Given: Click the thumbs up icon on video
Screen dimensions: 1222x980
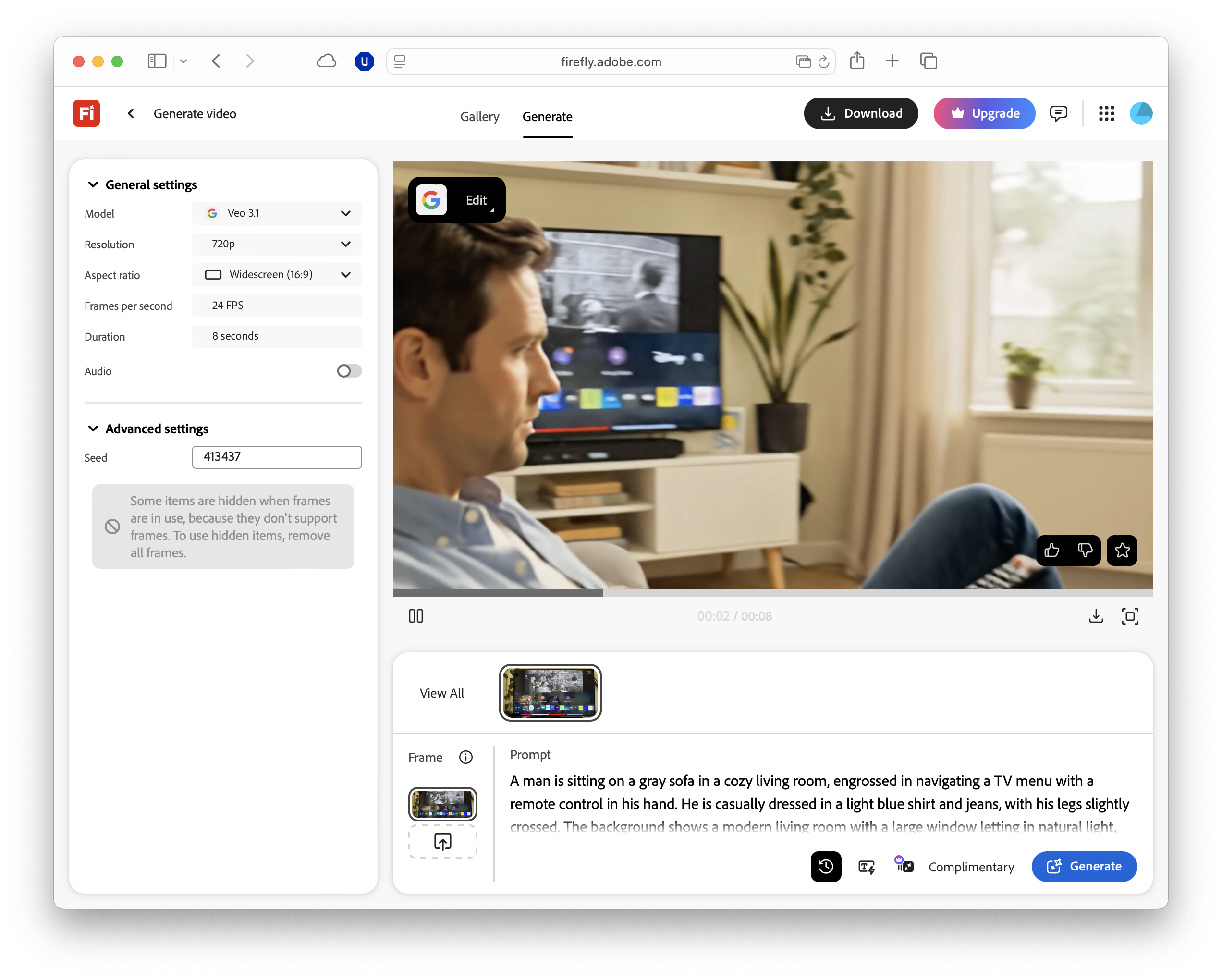Looking at the screenshot, I should (x=1052, y=550).
